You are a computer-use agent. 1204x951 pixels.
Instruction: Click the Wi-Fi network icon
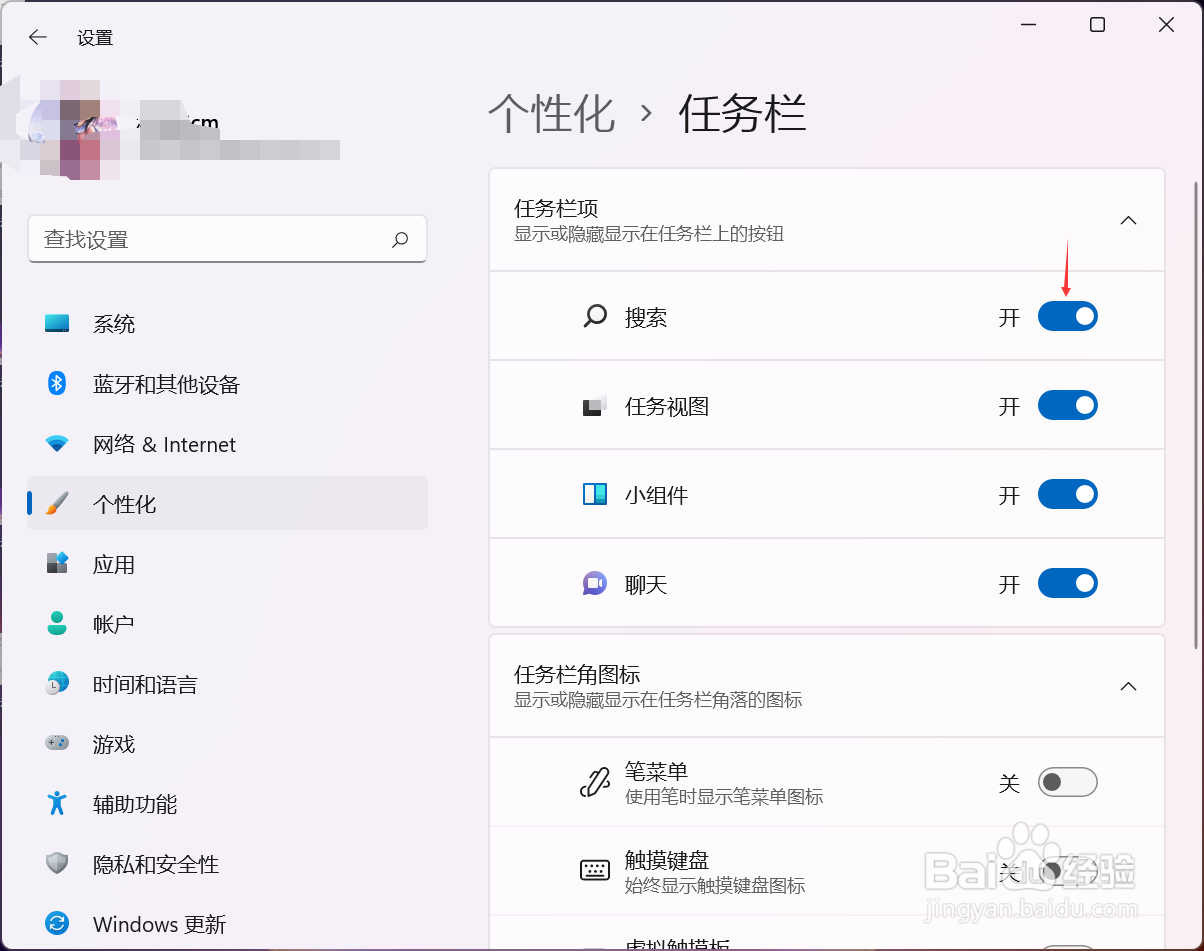(57, 444)
